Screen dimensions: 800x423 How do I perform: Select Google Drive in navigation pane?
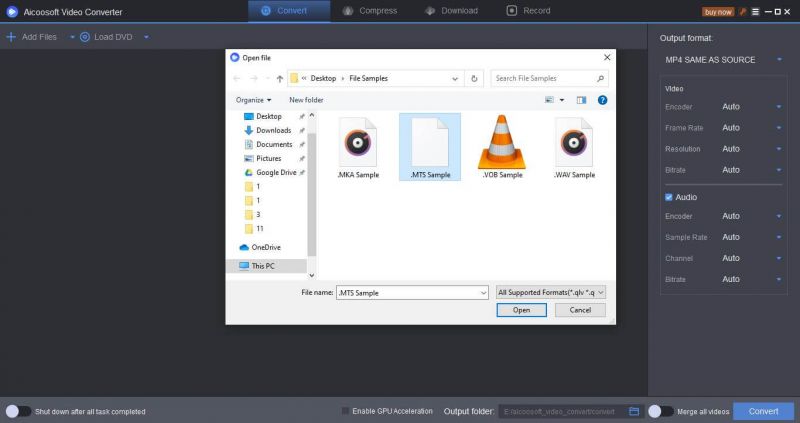pyautogui.click(x=276, y=172)
